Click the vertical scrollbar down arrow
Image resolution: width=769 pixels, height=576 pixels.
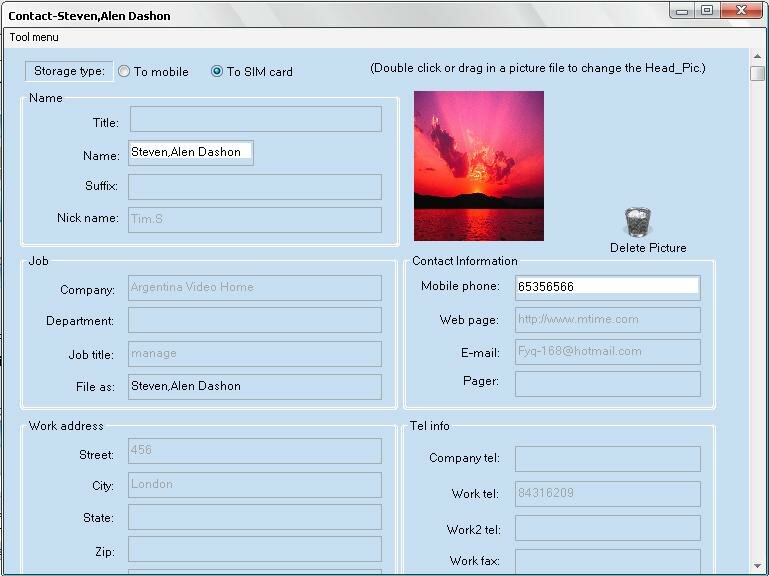click(758, 566)
